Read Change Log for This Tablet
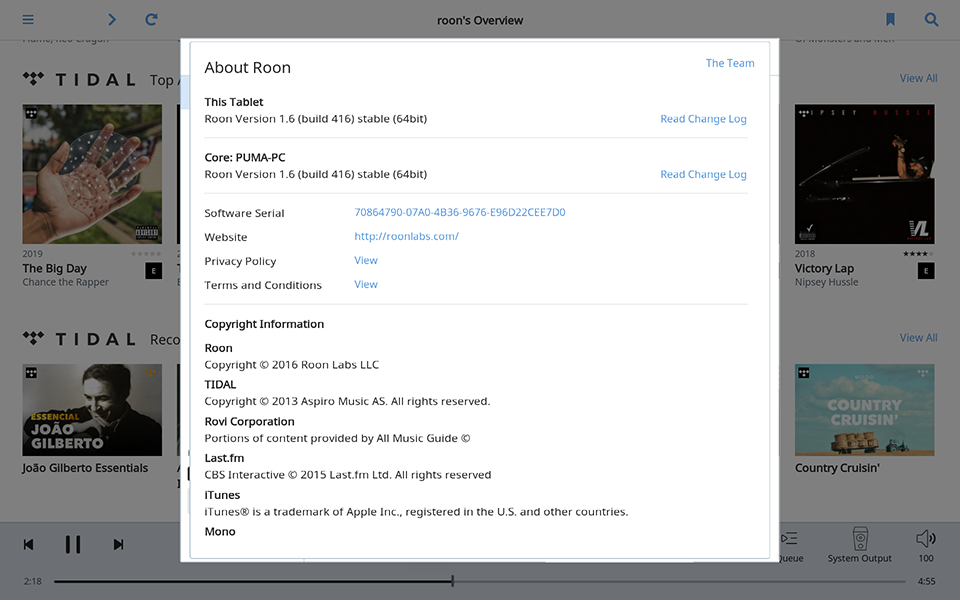 tap(703, 119)
